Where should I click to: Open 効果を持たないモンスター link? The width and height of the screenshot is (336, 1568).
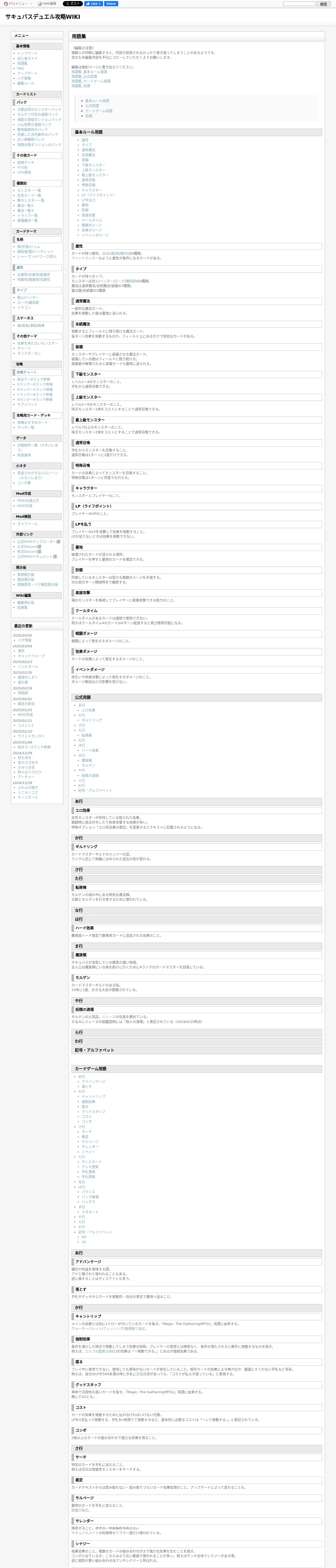(38, 343)
